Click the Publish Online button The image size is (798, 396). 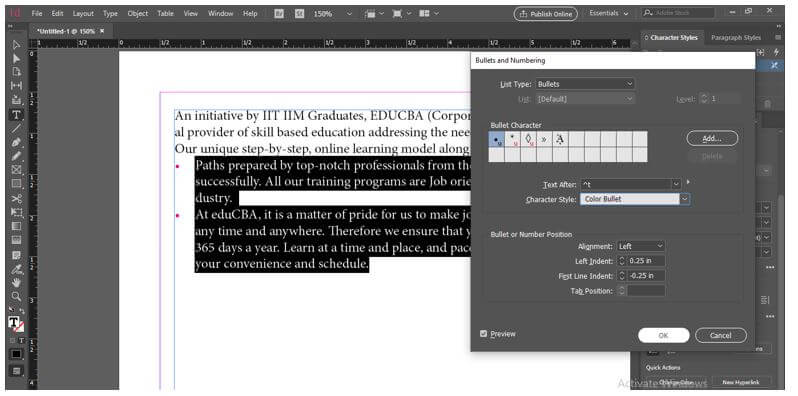[x=545, y=14]
